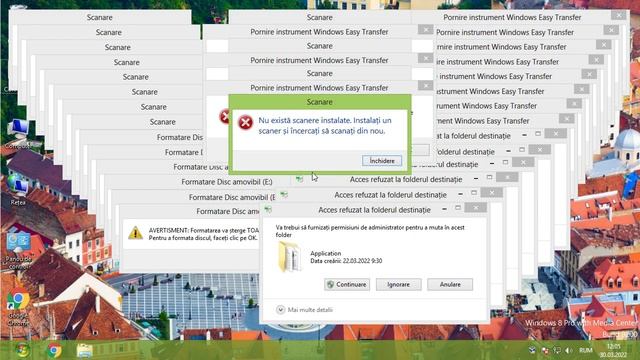Open the Computer desktop icon
This screenshot has width=640, height=360.
17,133
